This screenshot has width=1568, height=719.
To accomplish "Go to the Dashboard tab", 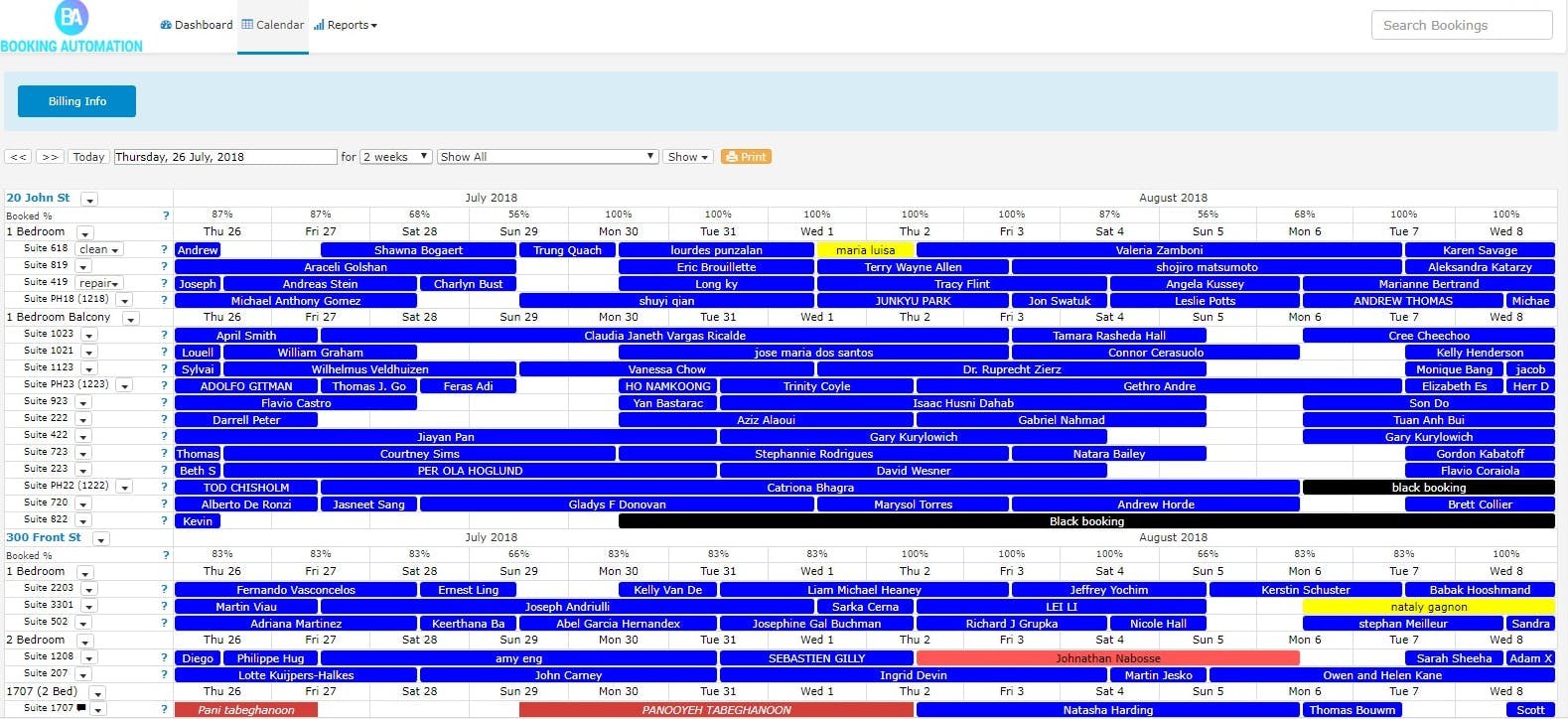I will pos(197,25).
